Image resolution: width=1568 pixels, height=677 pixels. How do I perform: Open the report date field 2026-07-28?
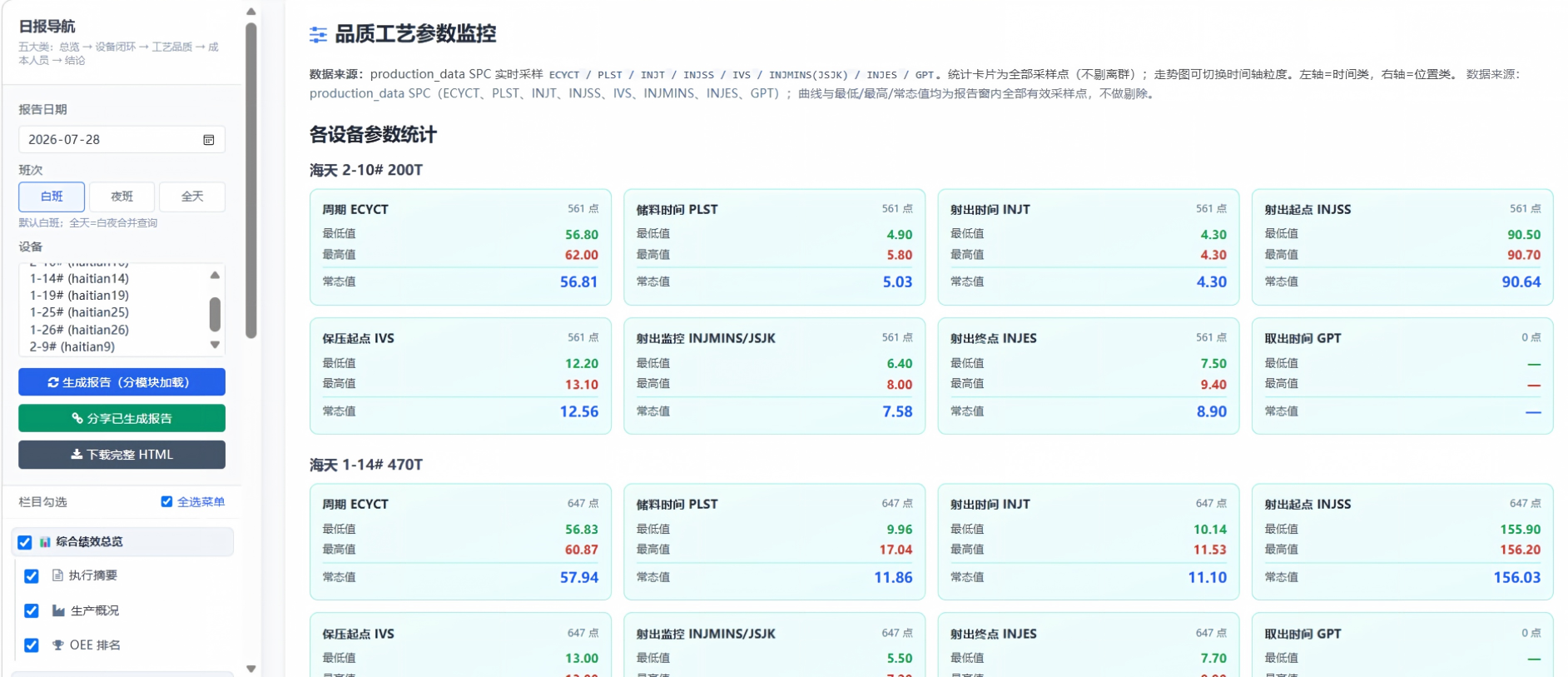click(122, 140)
